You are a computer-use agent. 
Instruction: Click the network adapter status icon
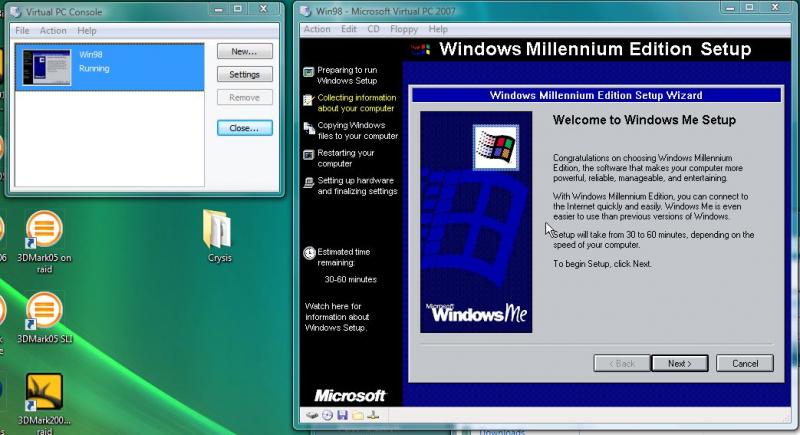[373, 415]
